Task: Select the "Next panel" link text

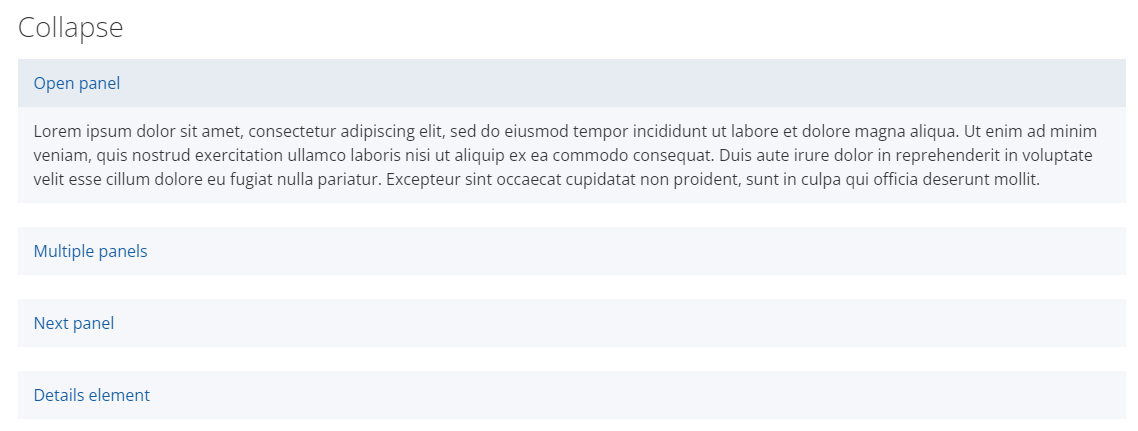Action: (74, 323)
